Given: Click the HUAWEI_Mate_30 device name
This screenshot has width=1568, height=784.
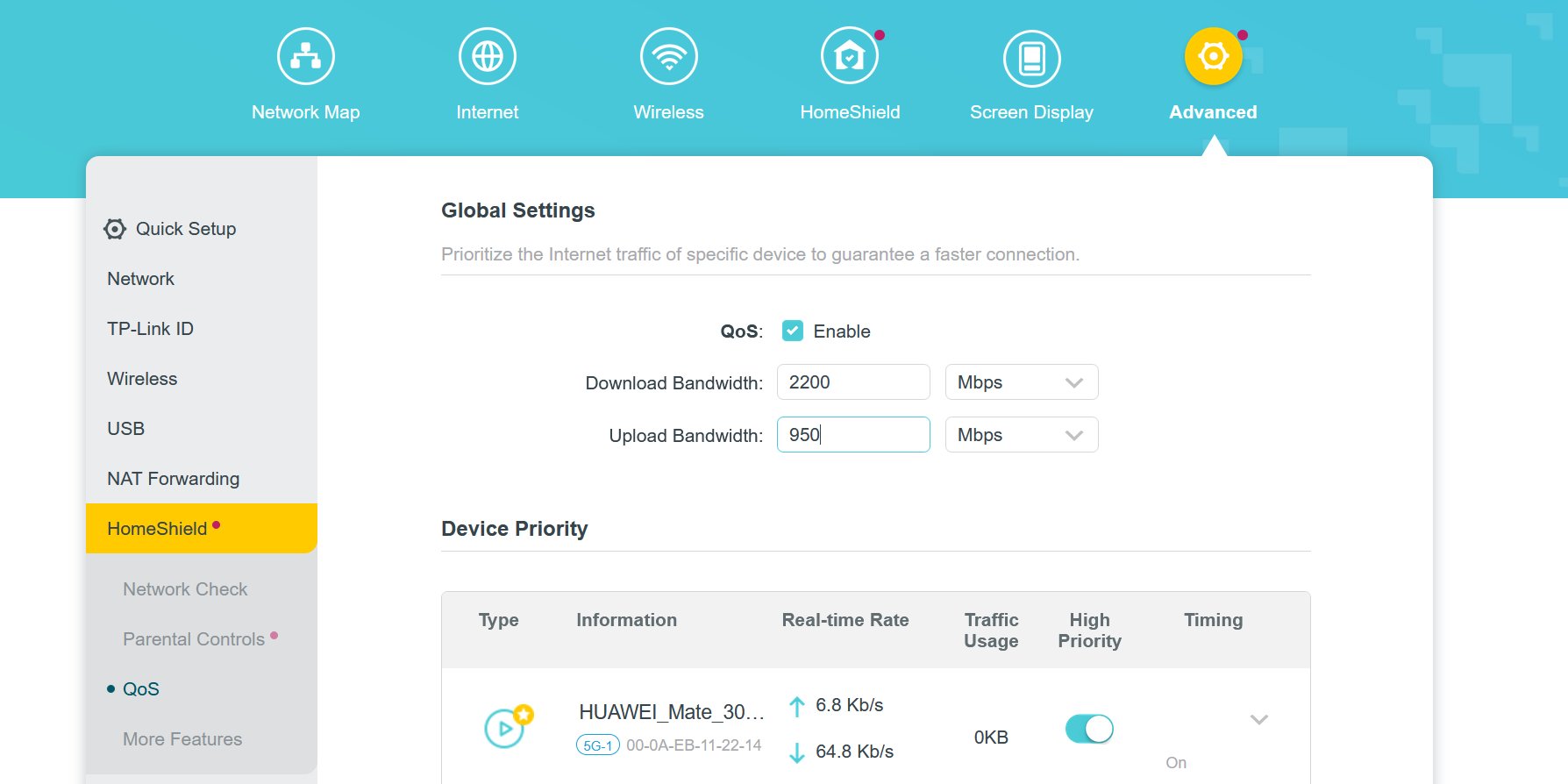Looking at the screenshot, I should click(671, 712).
